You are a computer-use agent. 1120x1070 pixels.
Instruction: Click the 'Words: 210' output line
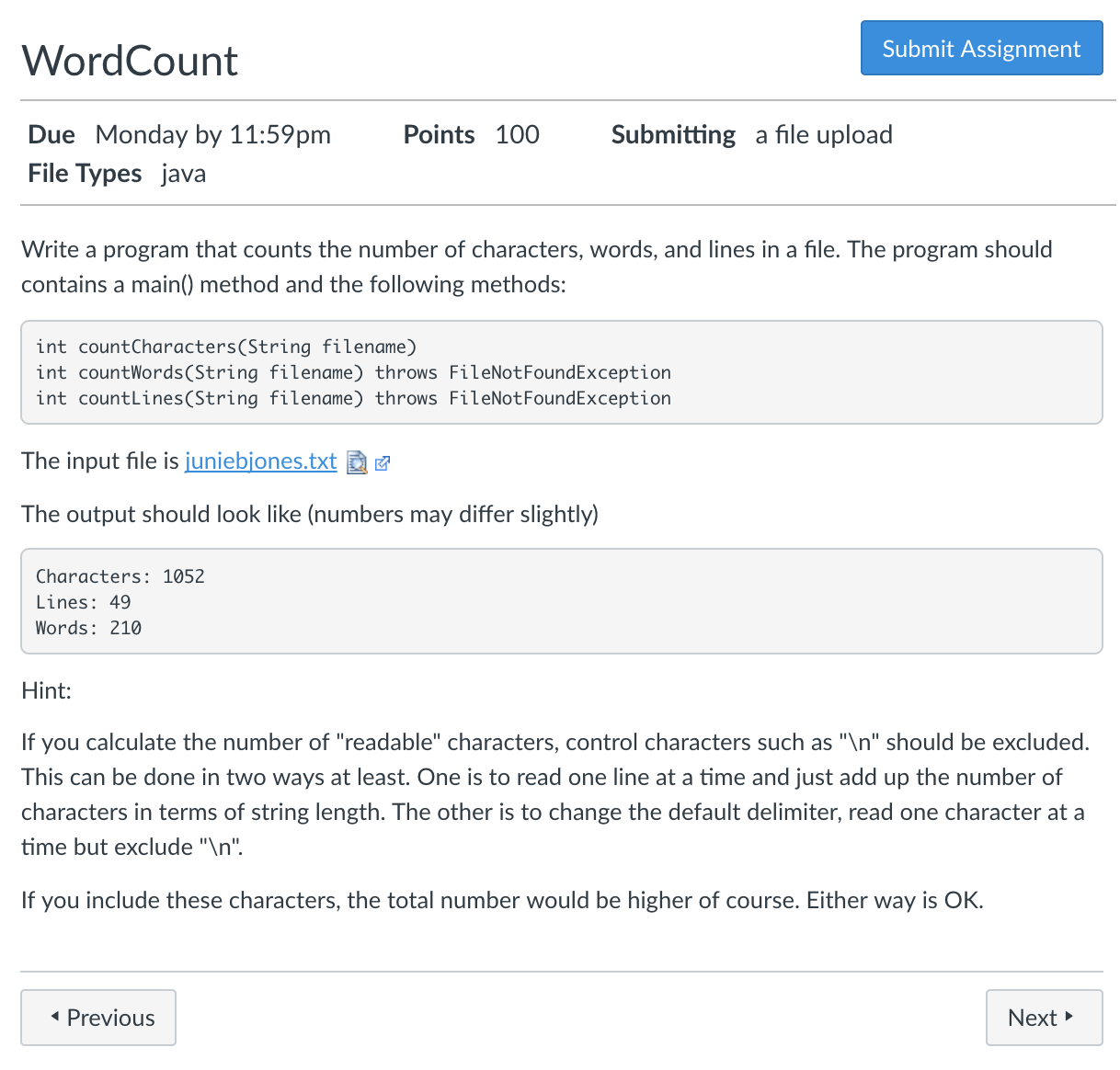coord(88,628)
